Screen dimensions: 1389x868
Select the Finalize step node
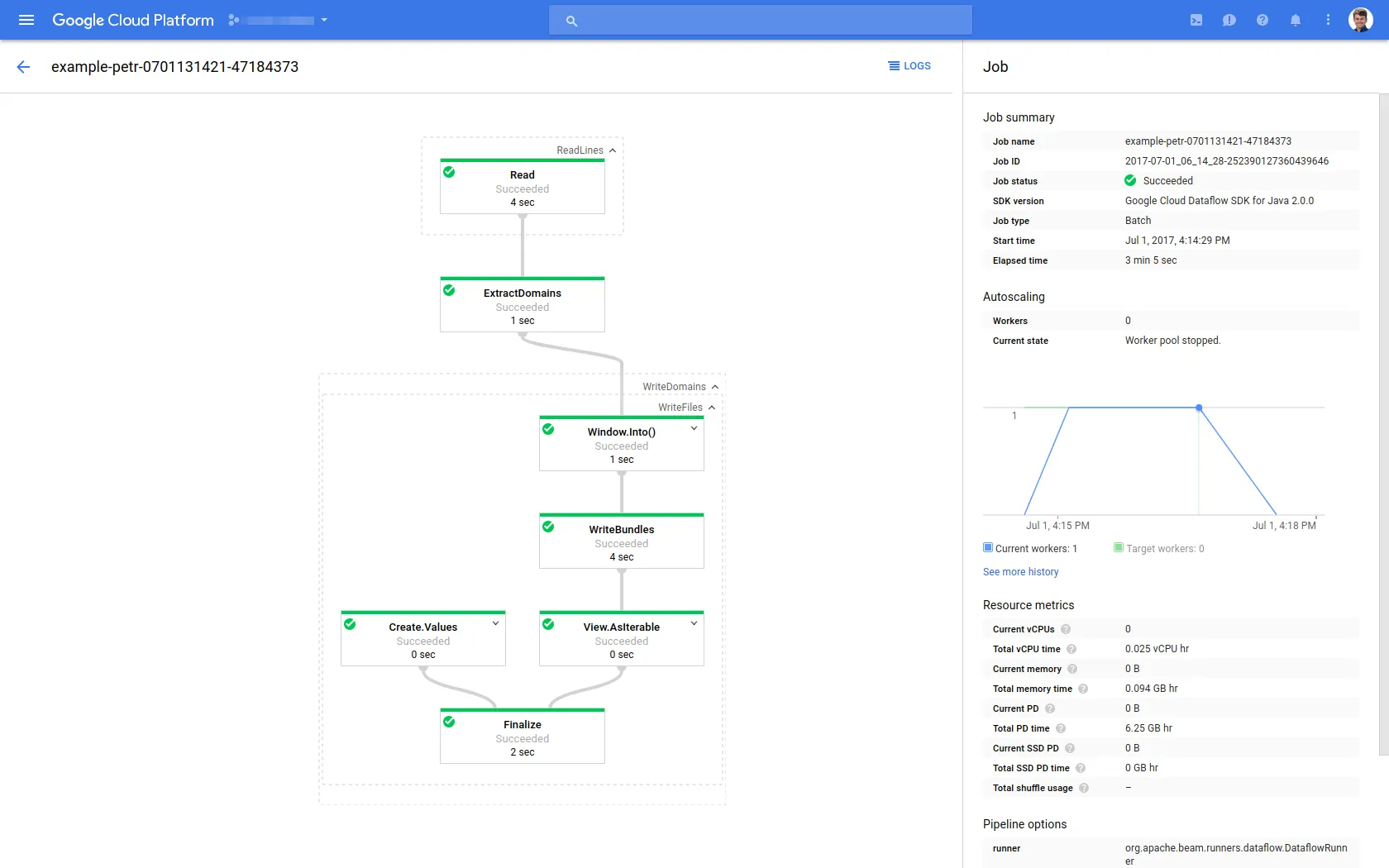click(523, 737)
